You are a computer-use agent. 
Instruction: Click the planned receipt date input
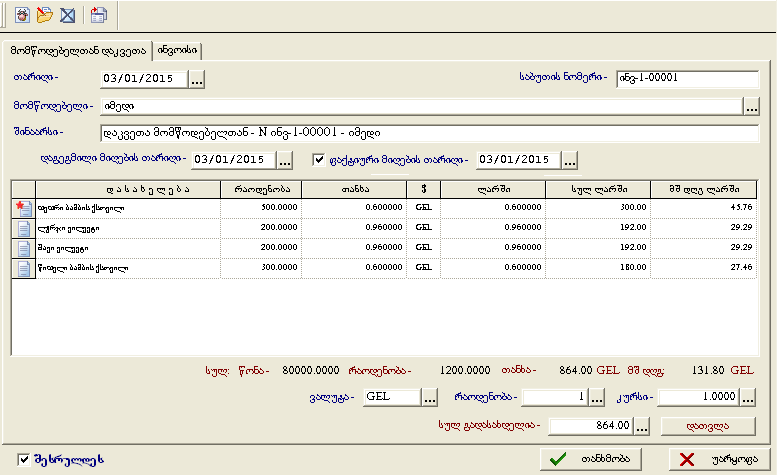(x=233, y=160)
